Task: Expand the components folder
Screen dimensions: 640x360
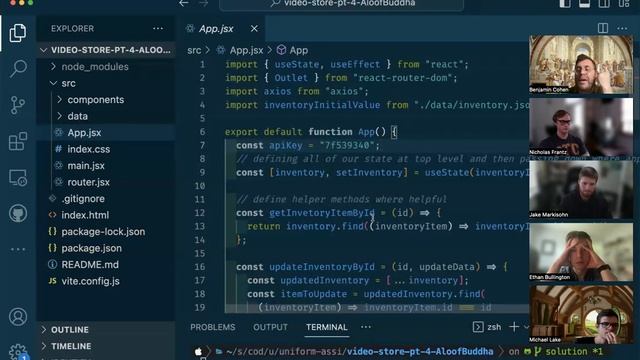Action: click(106, 100)
